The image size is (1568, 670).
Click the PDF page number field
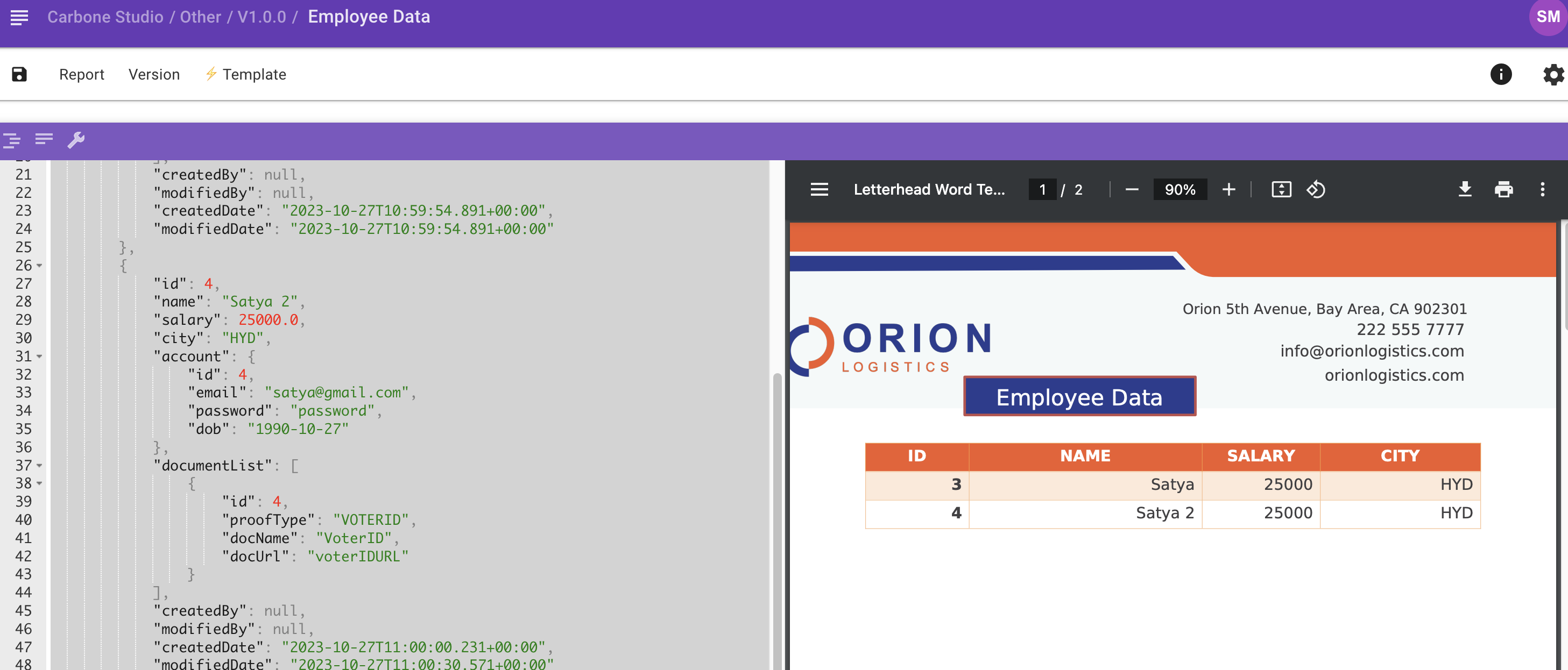tap(1042, 189)
